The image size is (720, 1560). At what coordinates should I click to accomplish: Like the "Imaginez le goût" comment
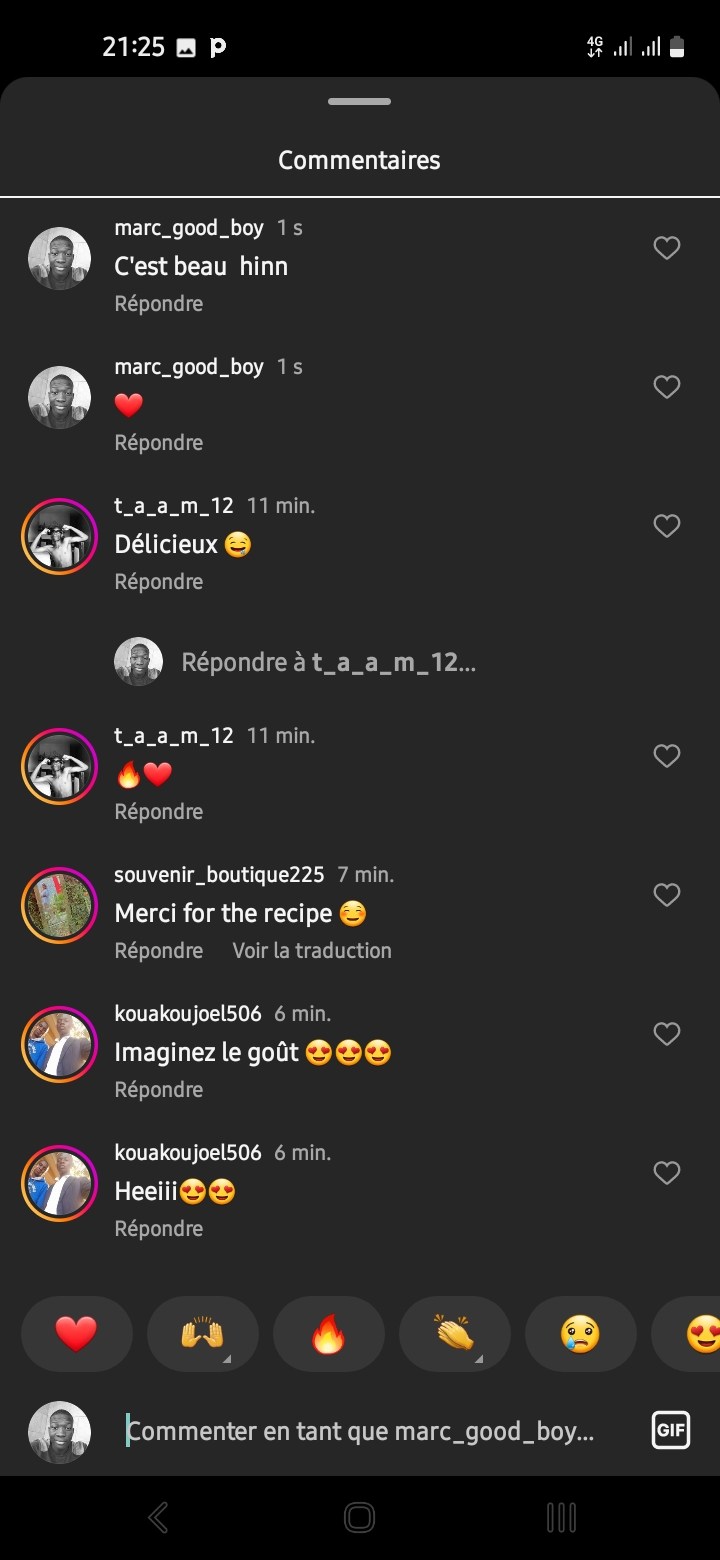pos(666,1034)
